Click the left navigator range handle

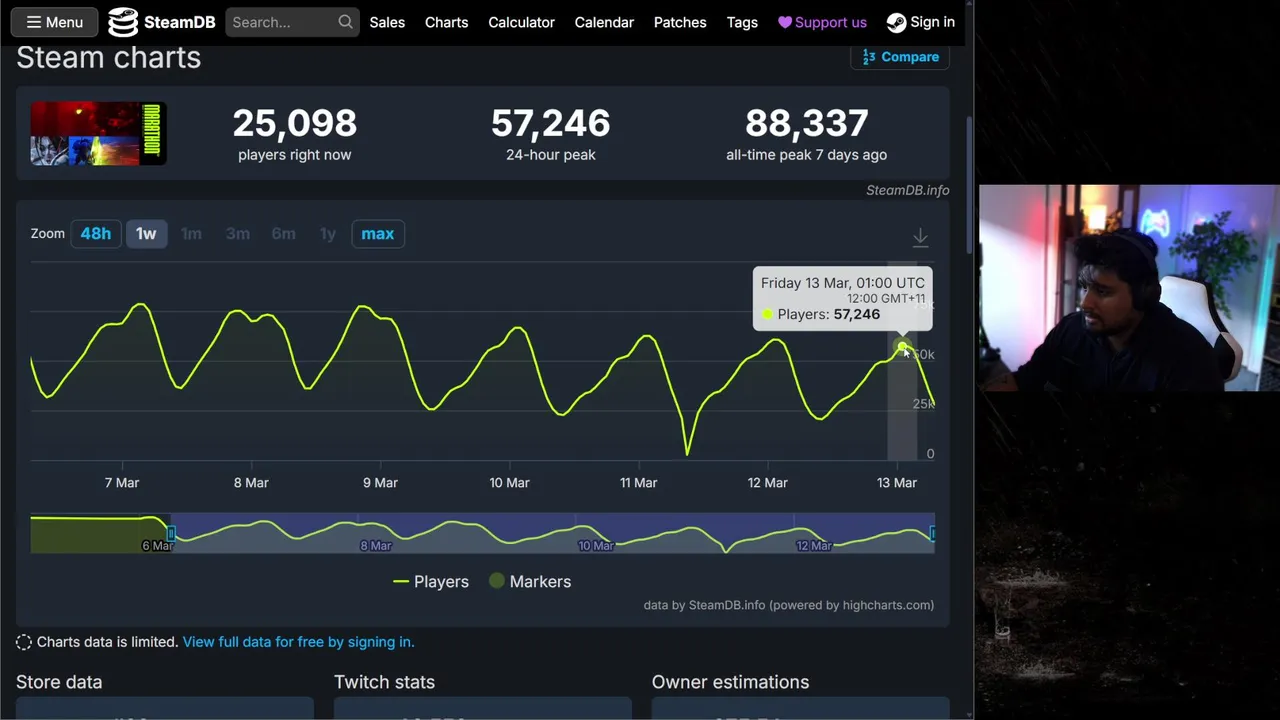tap(171, 534)
